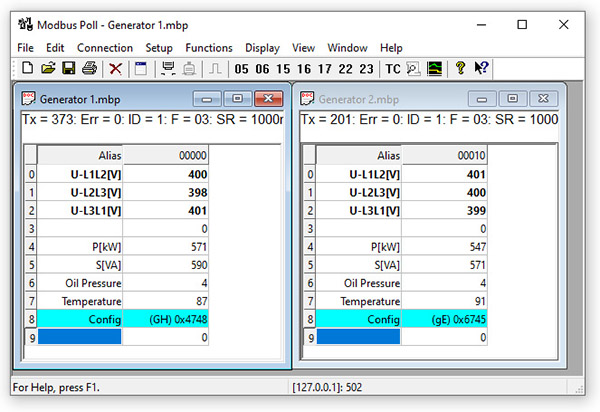
Task: Open the Connection menu
Action: (104, 47)
